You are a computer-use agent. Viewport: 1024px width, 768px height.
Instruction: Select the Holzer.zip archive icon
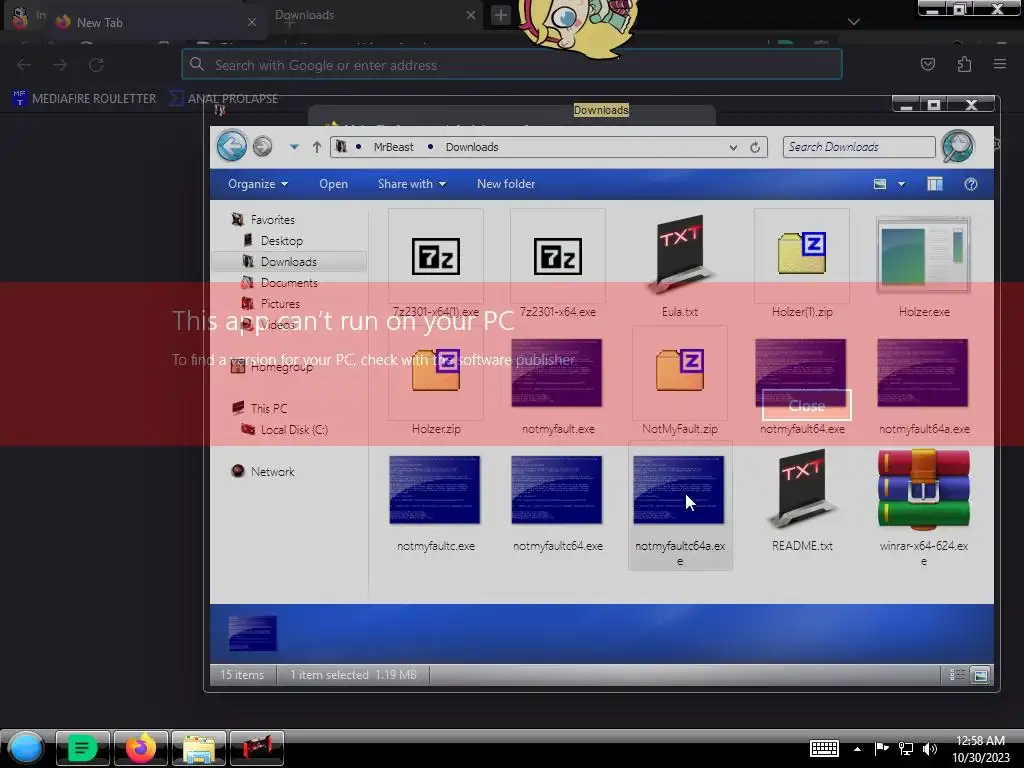point(436,372)
